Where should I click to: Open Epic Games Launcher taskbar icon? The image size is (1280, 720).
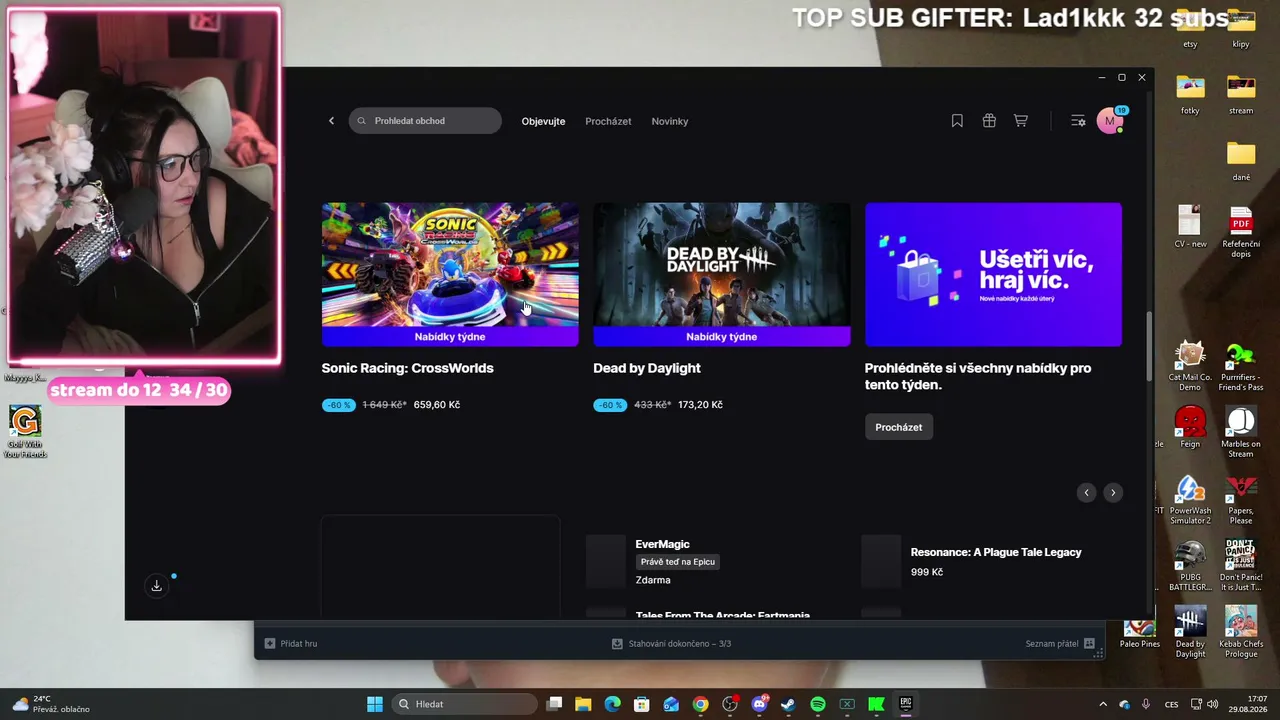click(906, 704)
